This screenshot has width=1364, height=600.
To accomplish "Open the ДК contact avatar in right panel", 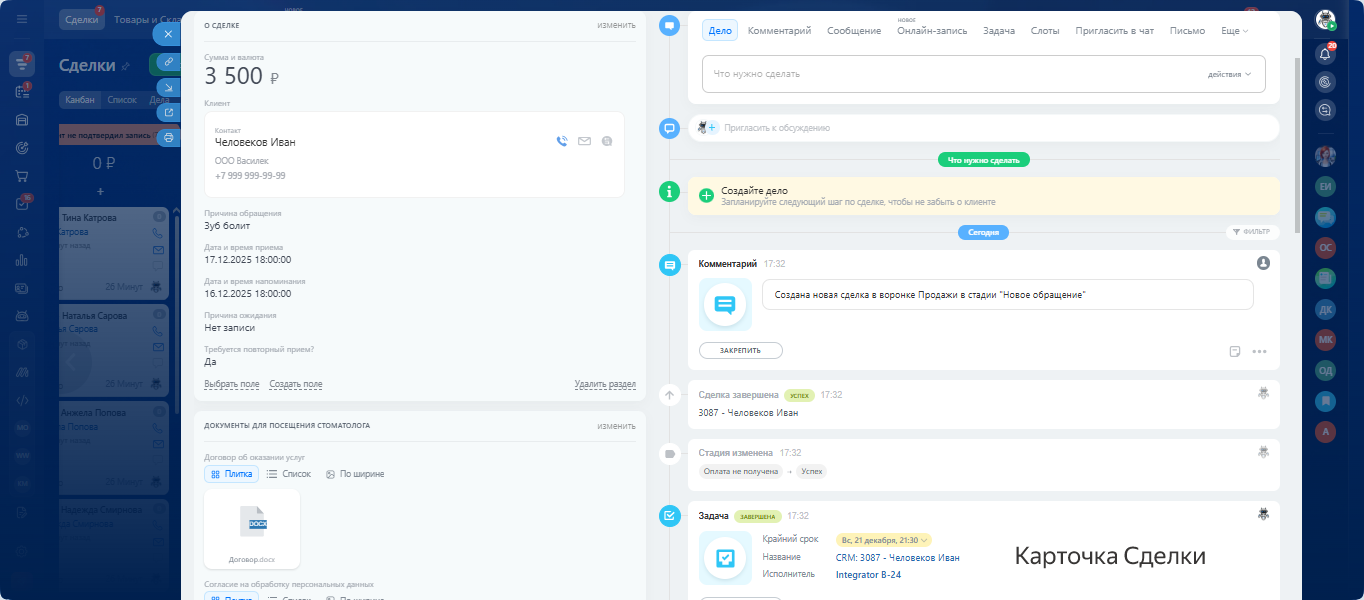I will coord(1326,309).
